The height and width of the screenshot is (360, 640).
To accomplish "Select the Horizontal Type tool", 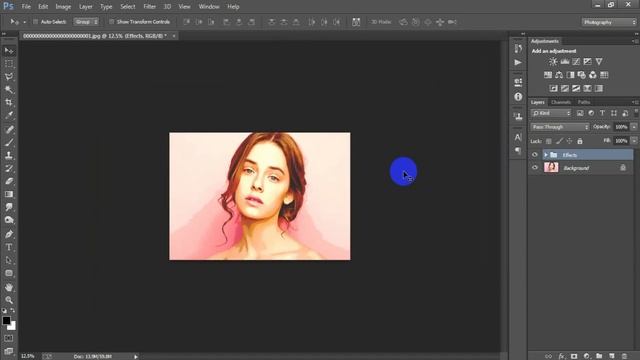I will tap(9, 247).
